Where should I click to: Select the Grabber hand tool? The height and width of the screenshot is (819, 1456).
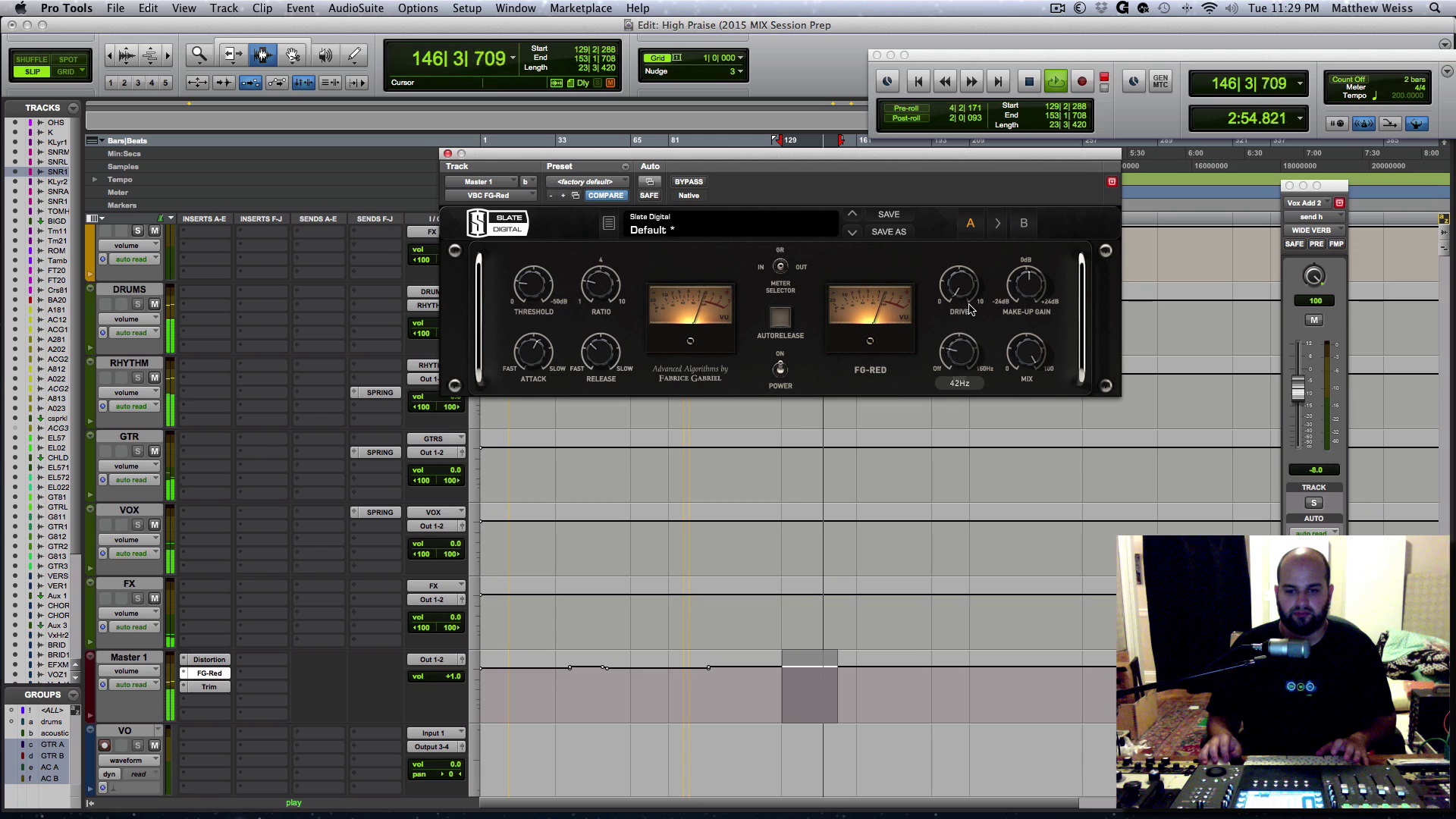(293, 55)
